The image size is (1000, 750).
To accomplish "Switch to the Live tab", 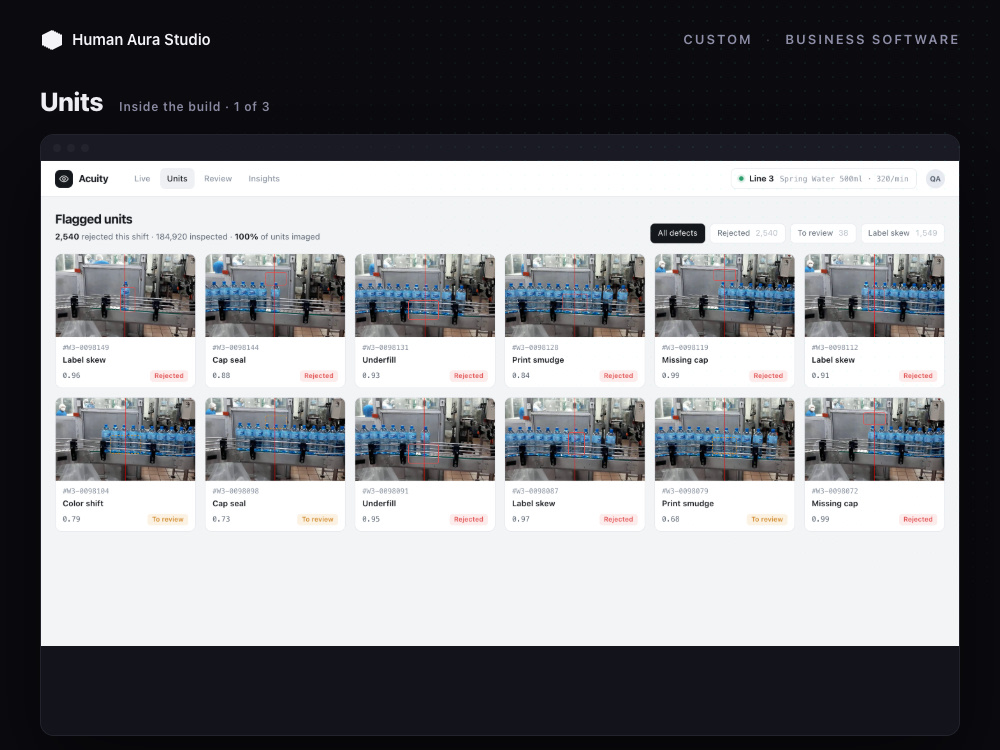I will pyautogui.click(x=142, y=179).
